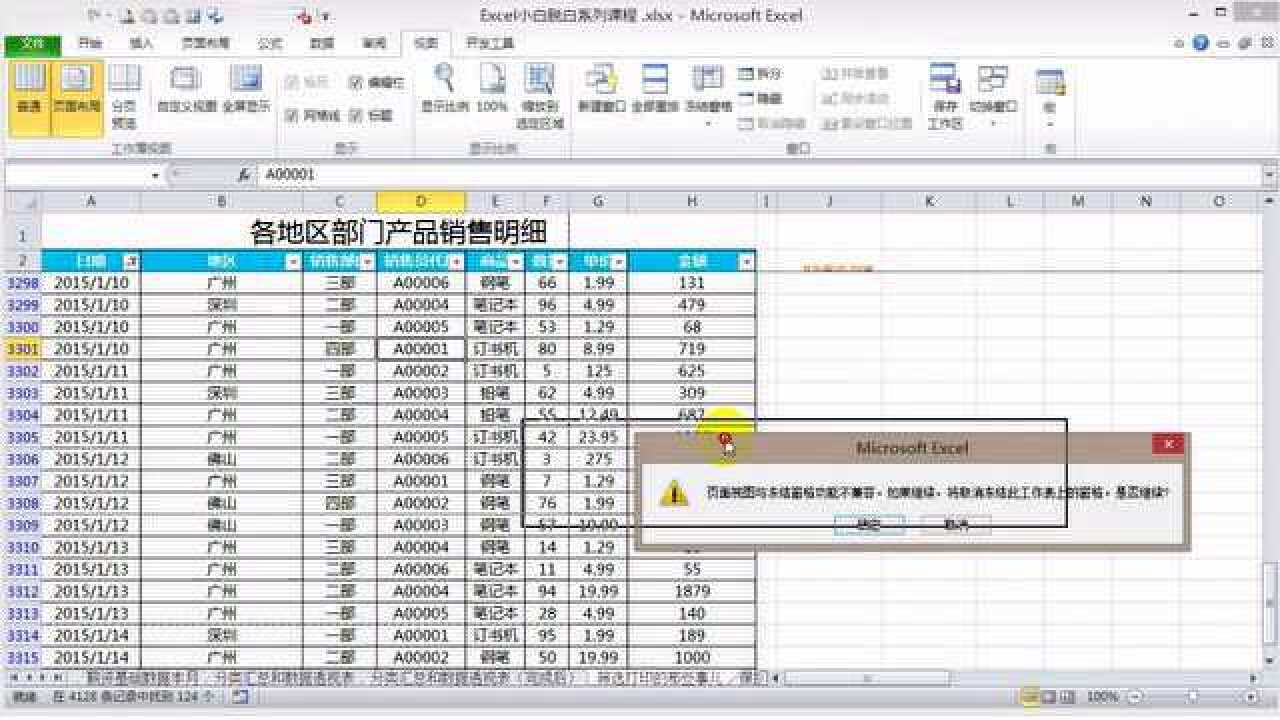Click the warning triangle icon in dialog
The image size is (1280, 720).
[674, 492]
